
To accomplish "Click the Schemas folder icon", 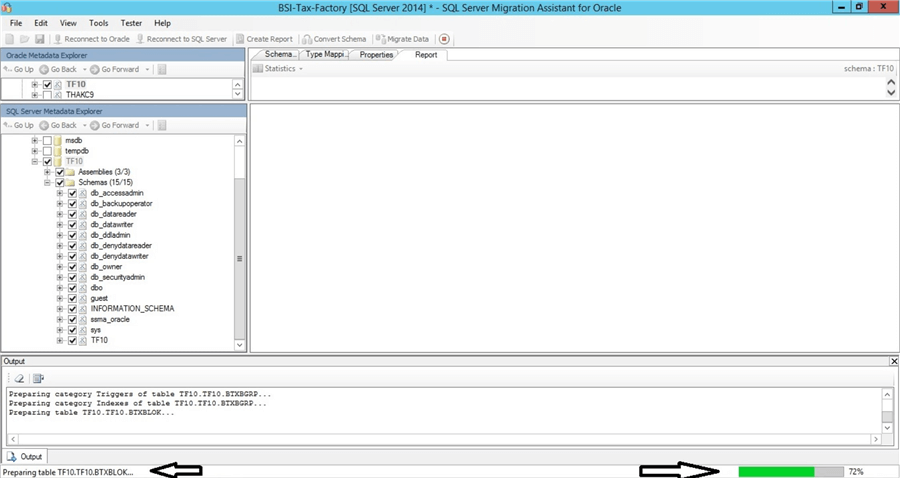I will [70, 182].
